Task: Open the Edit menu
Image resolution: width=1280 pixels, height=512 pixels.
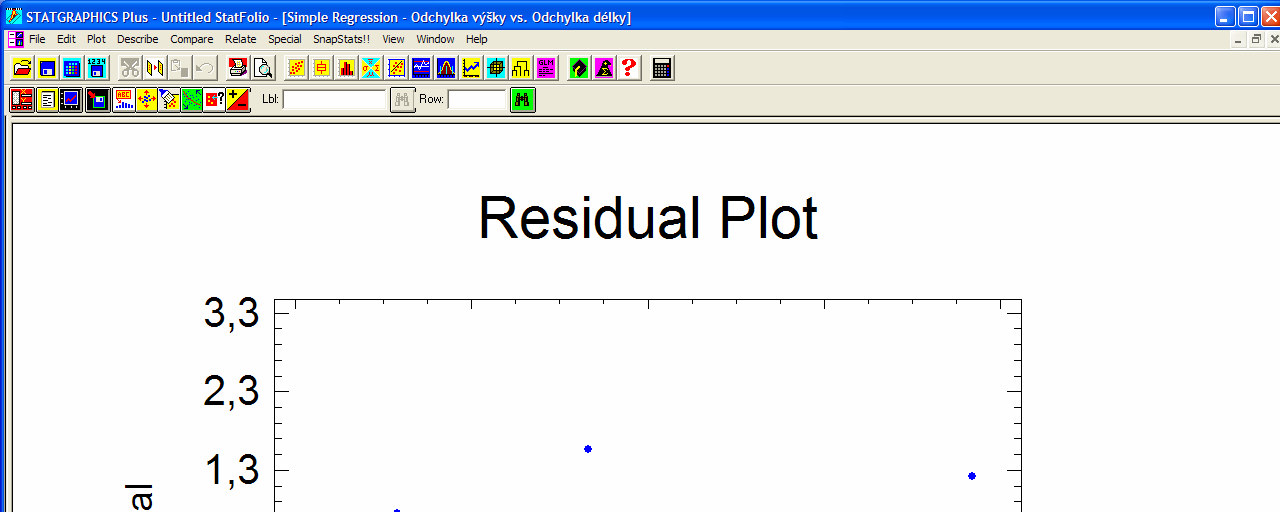Action: click(66, 39)
